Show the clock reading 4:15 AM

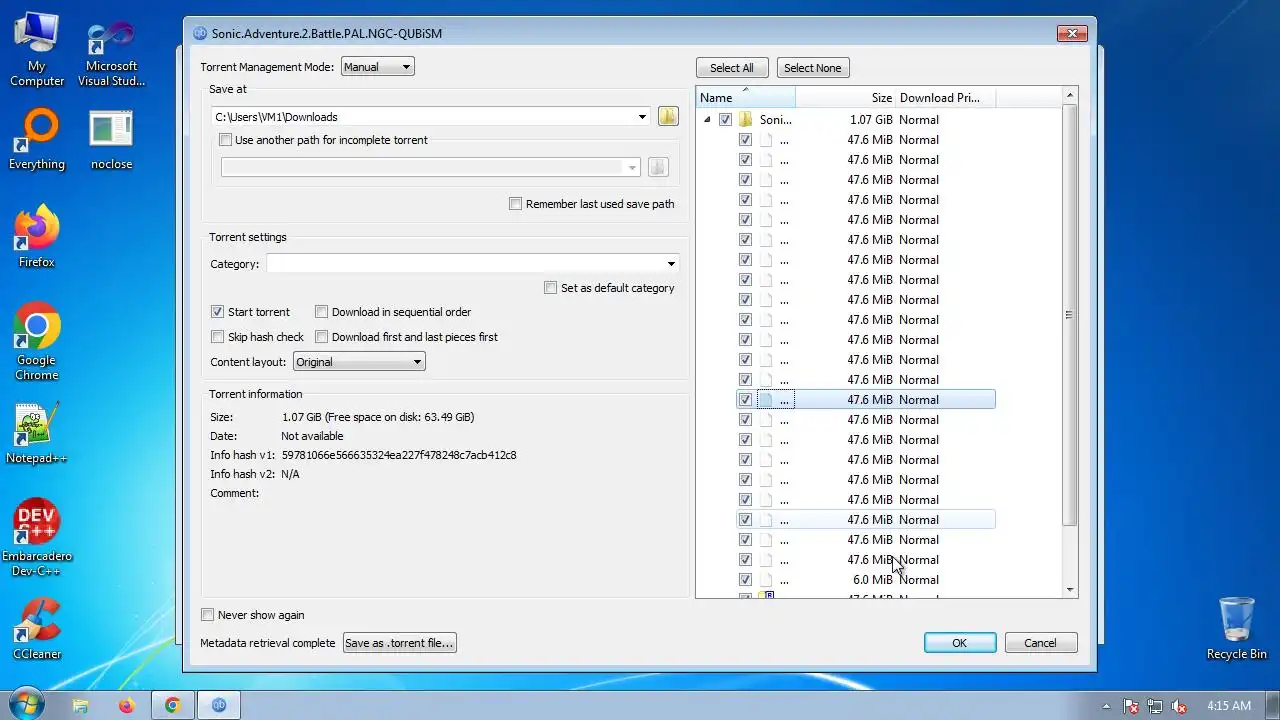(x=1229, y=706)
